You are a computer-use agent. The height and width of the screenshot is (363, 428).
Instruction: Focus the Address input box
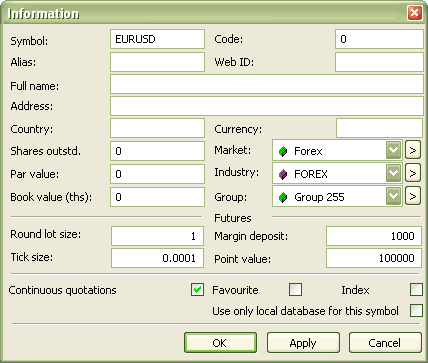[x=267, y=106]
